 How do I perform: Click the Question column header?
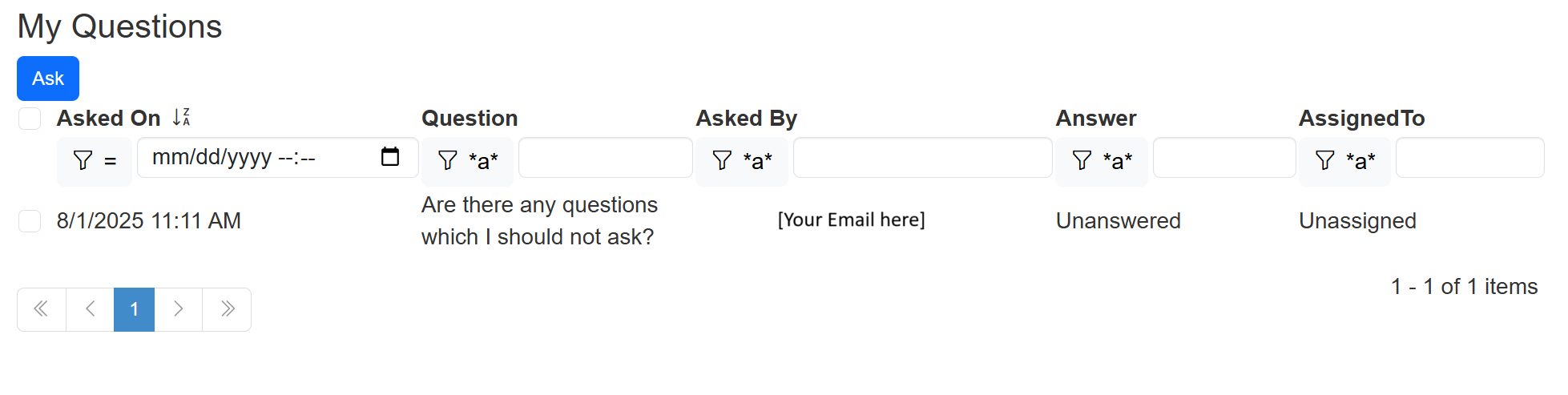[470, 119]
